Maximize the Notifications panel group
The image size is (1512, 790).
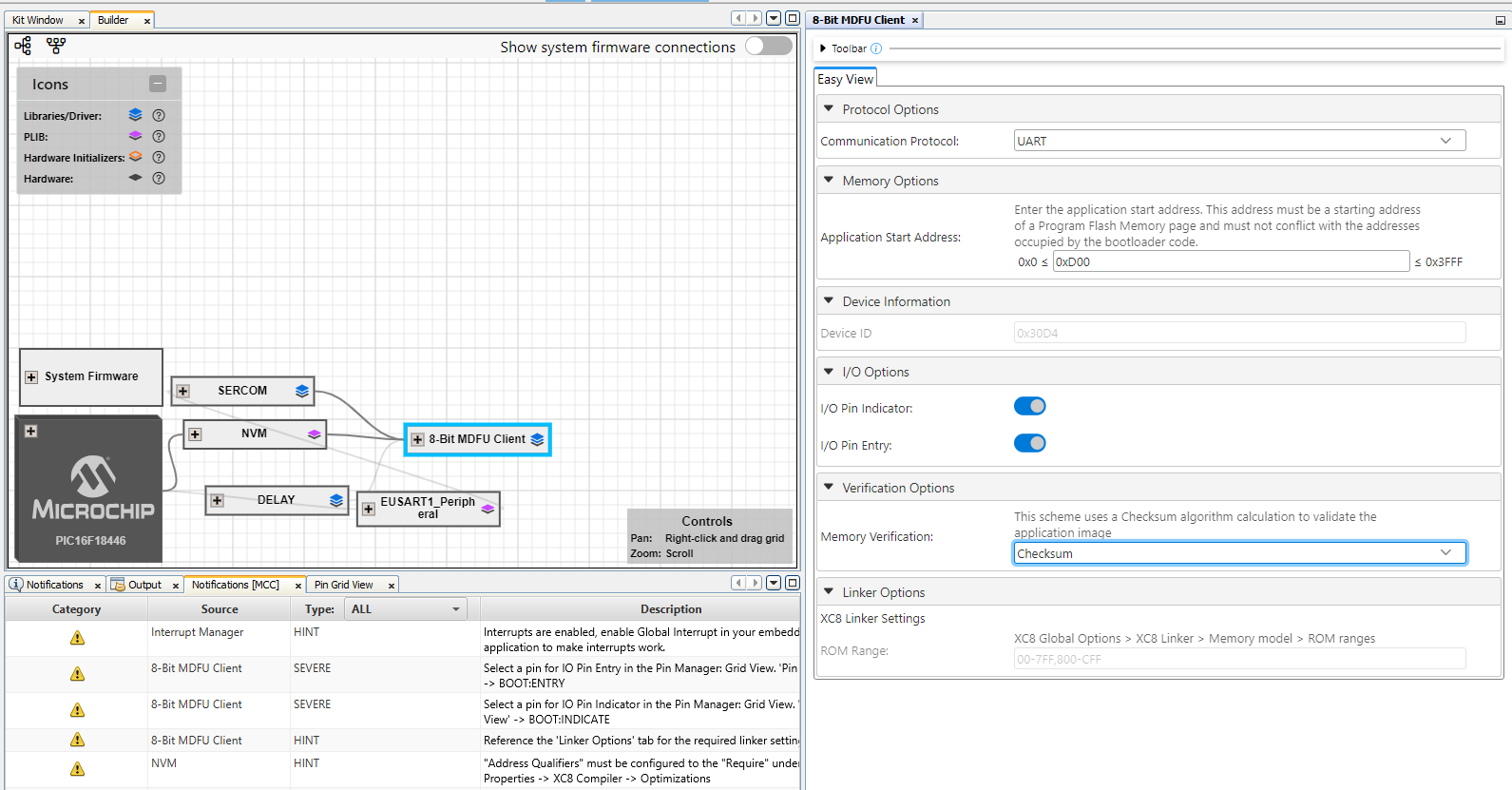[x=792, y=583]
